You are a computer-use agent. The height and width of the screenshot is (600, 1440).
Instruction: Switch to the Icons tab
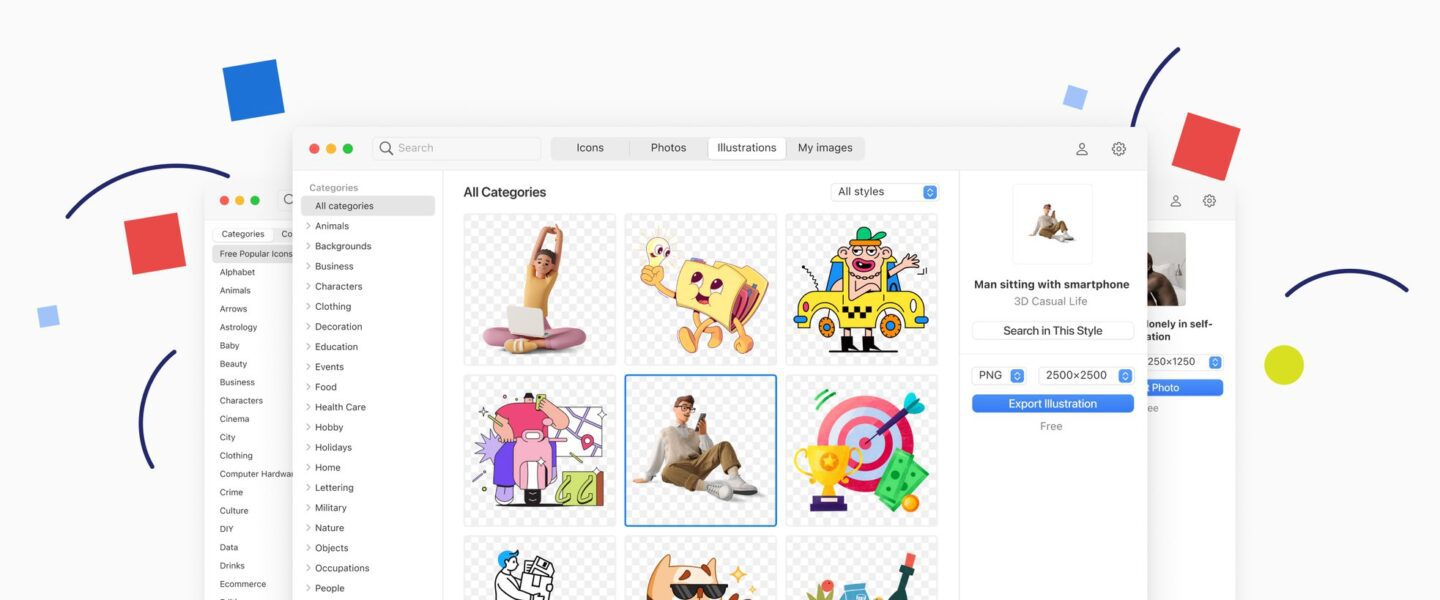[x=590, y=148]
